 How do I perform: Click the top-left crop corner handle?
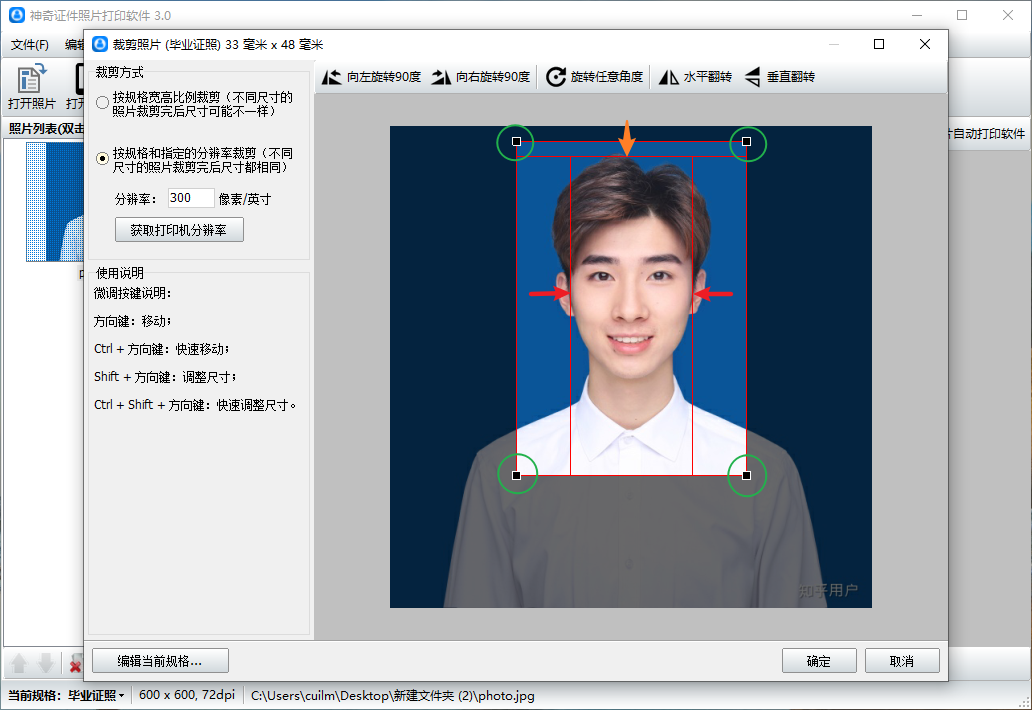(x=516, y=142)
